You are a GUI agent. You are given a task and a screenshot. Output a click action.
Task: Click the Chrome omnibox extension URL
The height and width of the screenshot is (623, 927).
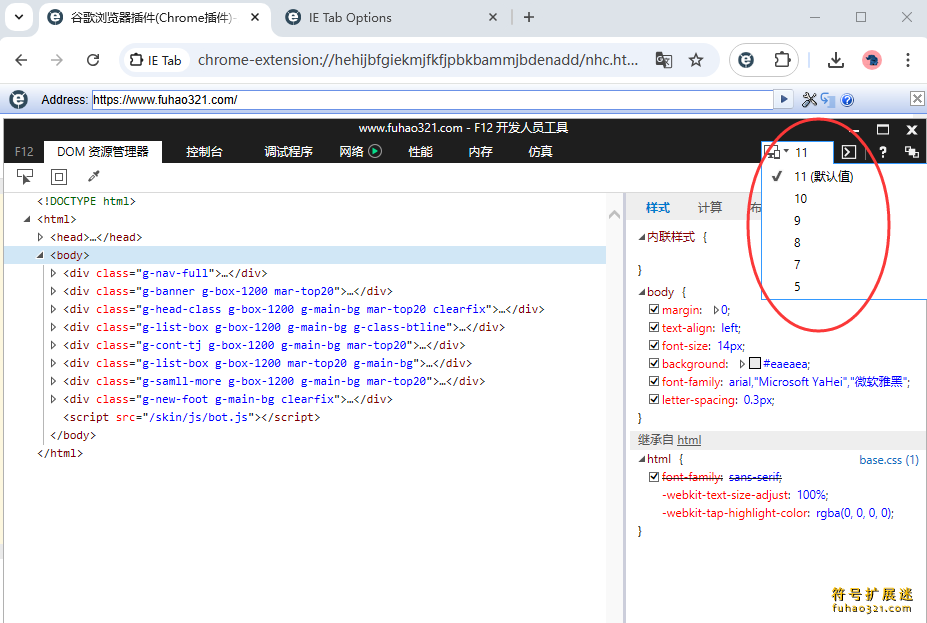point(418,60)
